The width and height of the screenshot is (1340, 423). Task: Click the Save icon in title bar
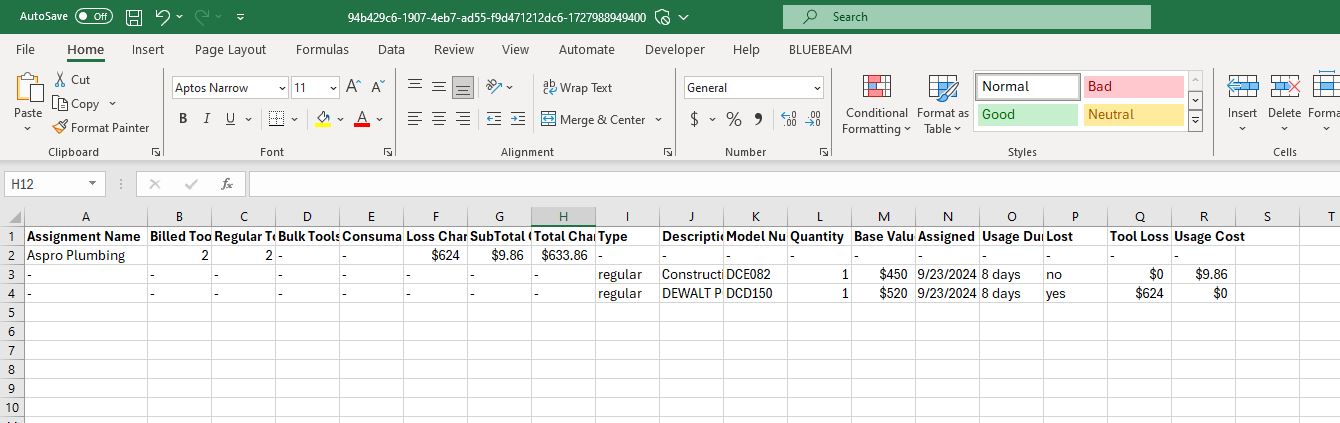[x=134, y=17]
